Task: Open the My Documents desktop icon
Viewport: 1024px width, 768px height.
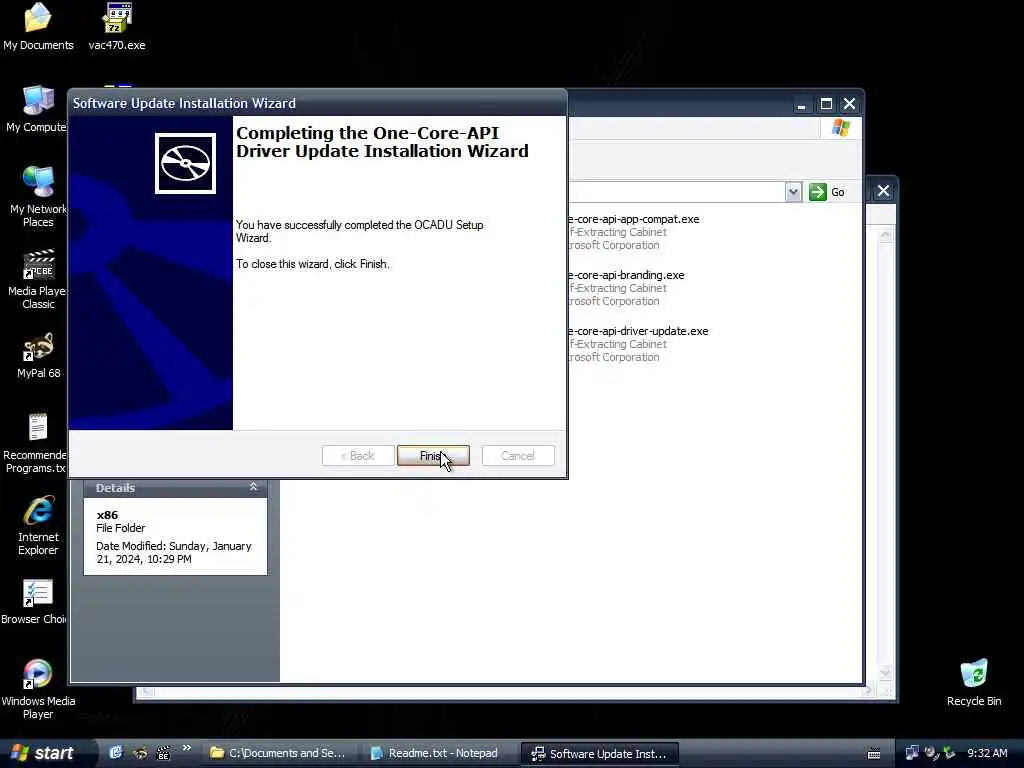Action: pos(38,27)
